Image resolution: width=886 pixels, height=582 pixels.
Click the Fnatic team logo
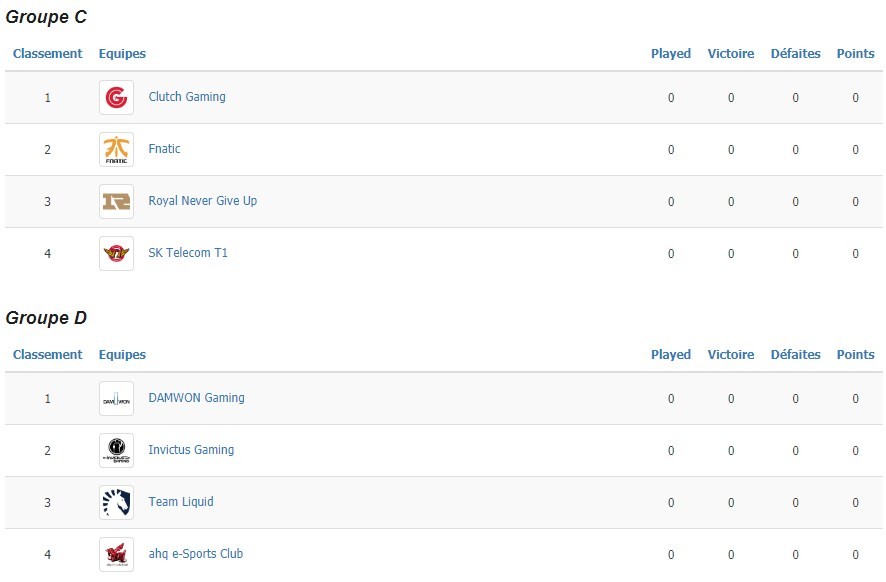116,149
